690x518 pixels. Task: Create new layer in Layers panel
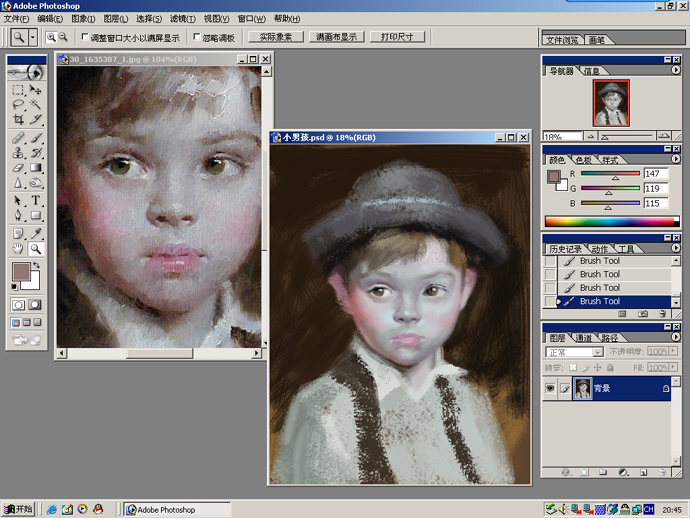point(643,472)
